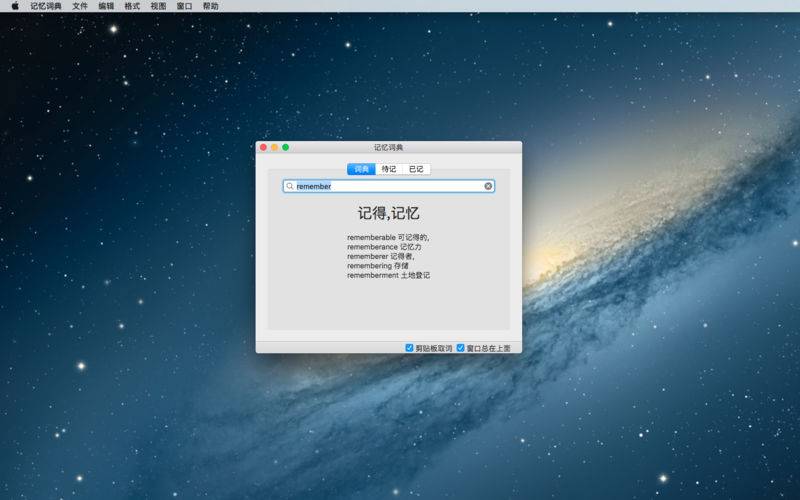Click the magnifier icon in search field
Screen dimensions: 800x500
click(x=290, y=186)
